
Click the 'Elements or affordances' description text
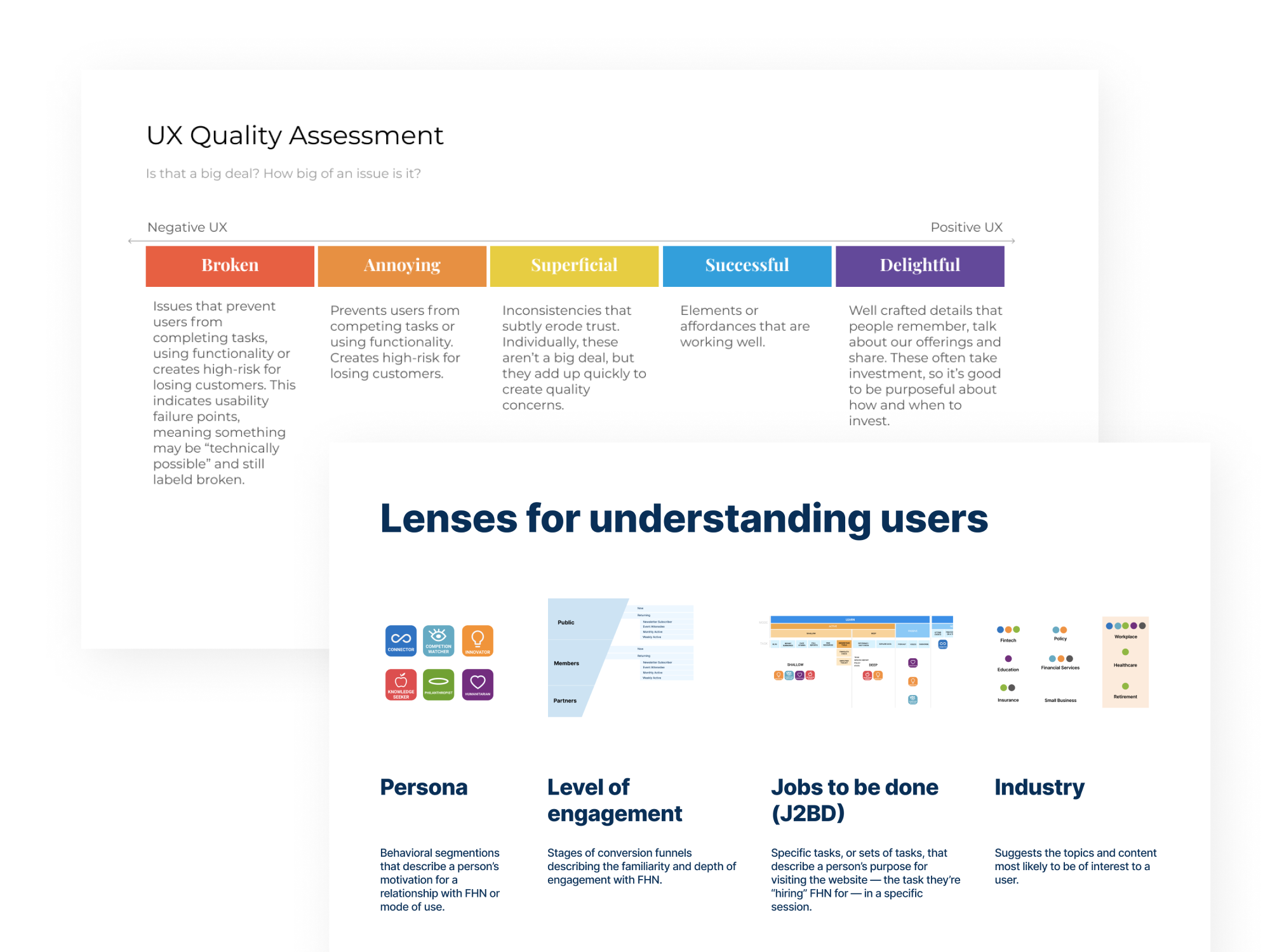click(x=745, y=326)
